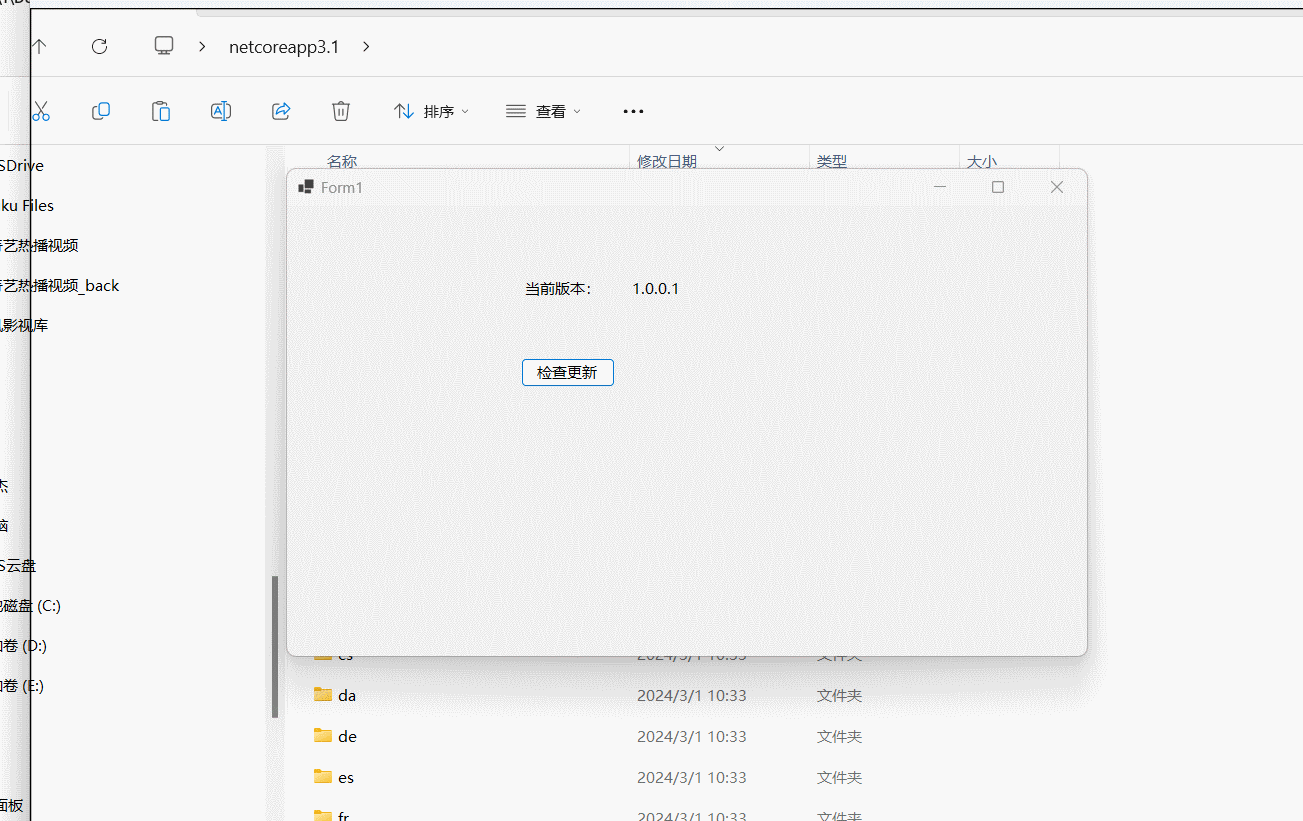Viewport: 1303px width, 821px height.
Task: Click the Up arrow navigation icon
Action: point(39,46)
